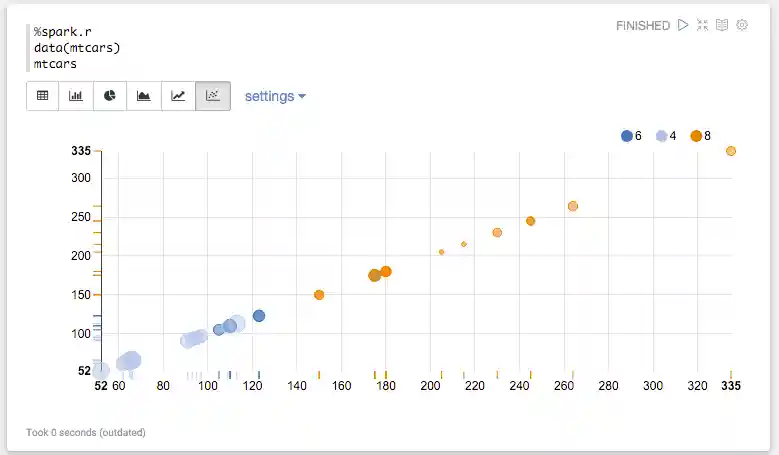
Task: Expand the chart settings dropdown
Action: tap(275, 96)
